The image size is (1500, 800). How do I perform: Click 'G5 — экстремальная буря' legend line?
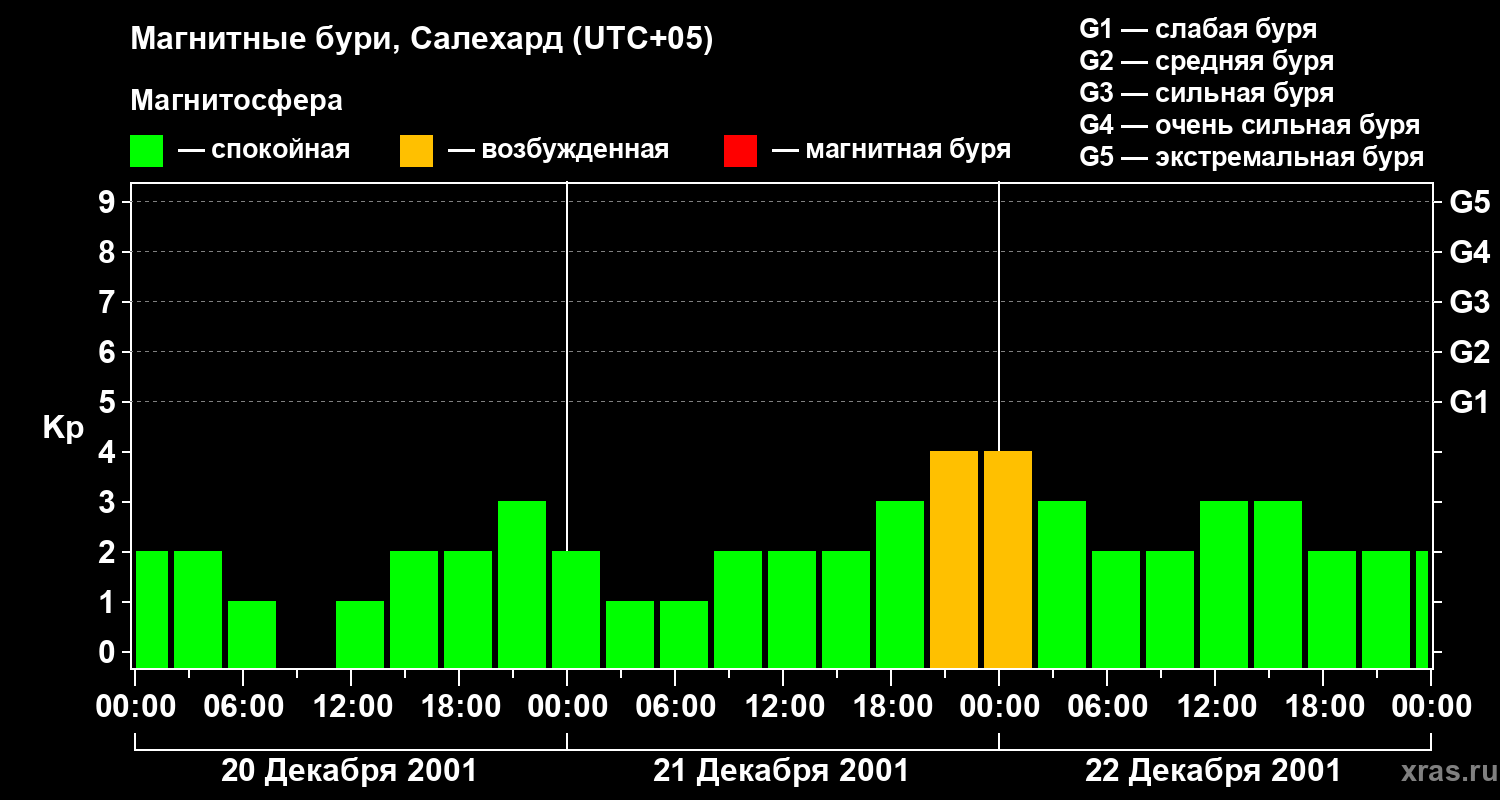point(1251,157)
